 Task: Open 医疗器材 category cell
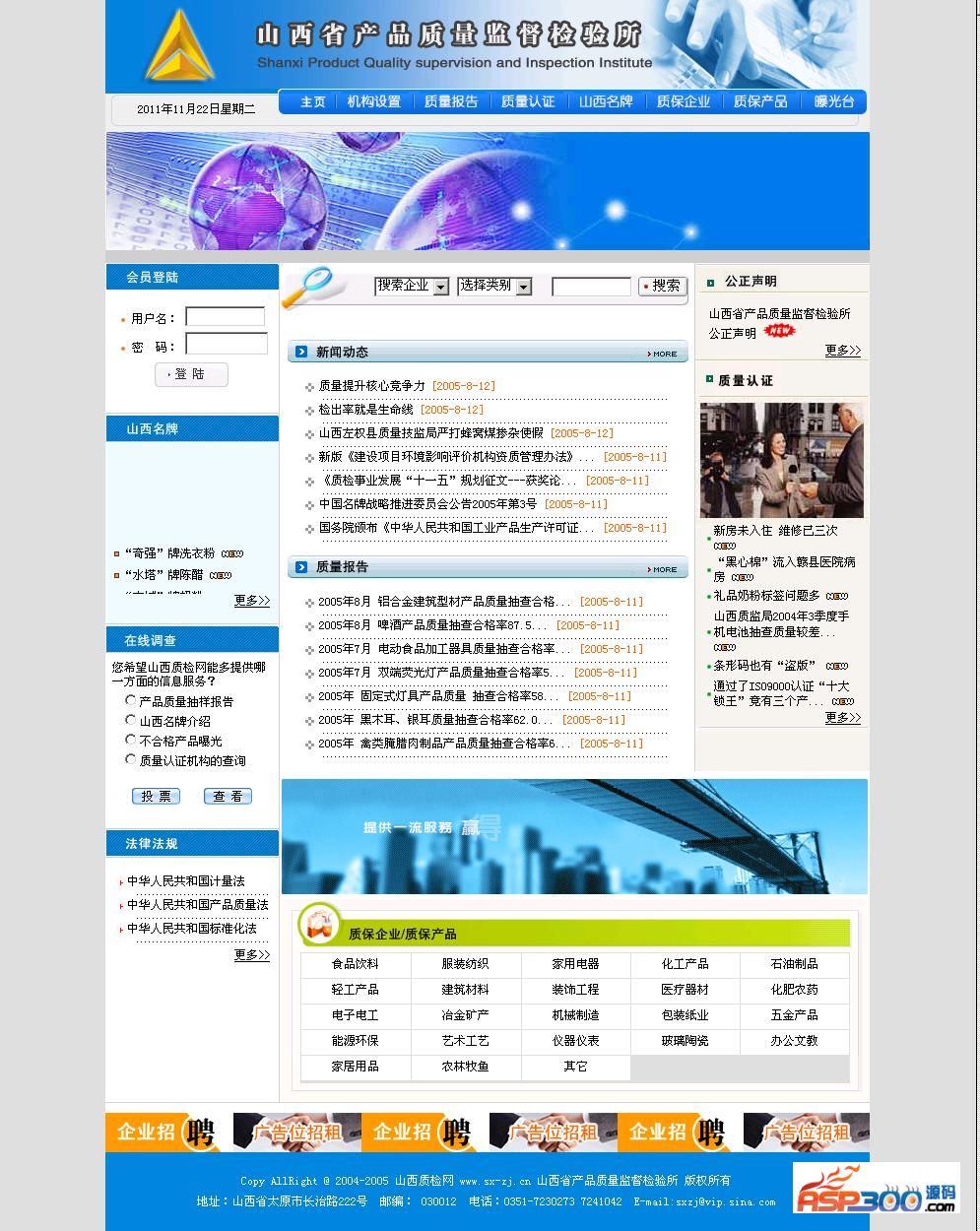coord(685,990)
